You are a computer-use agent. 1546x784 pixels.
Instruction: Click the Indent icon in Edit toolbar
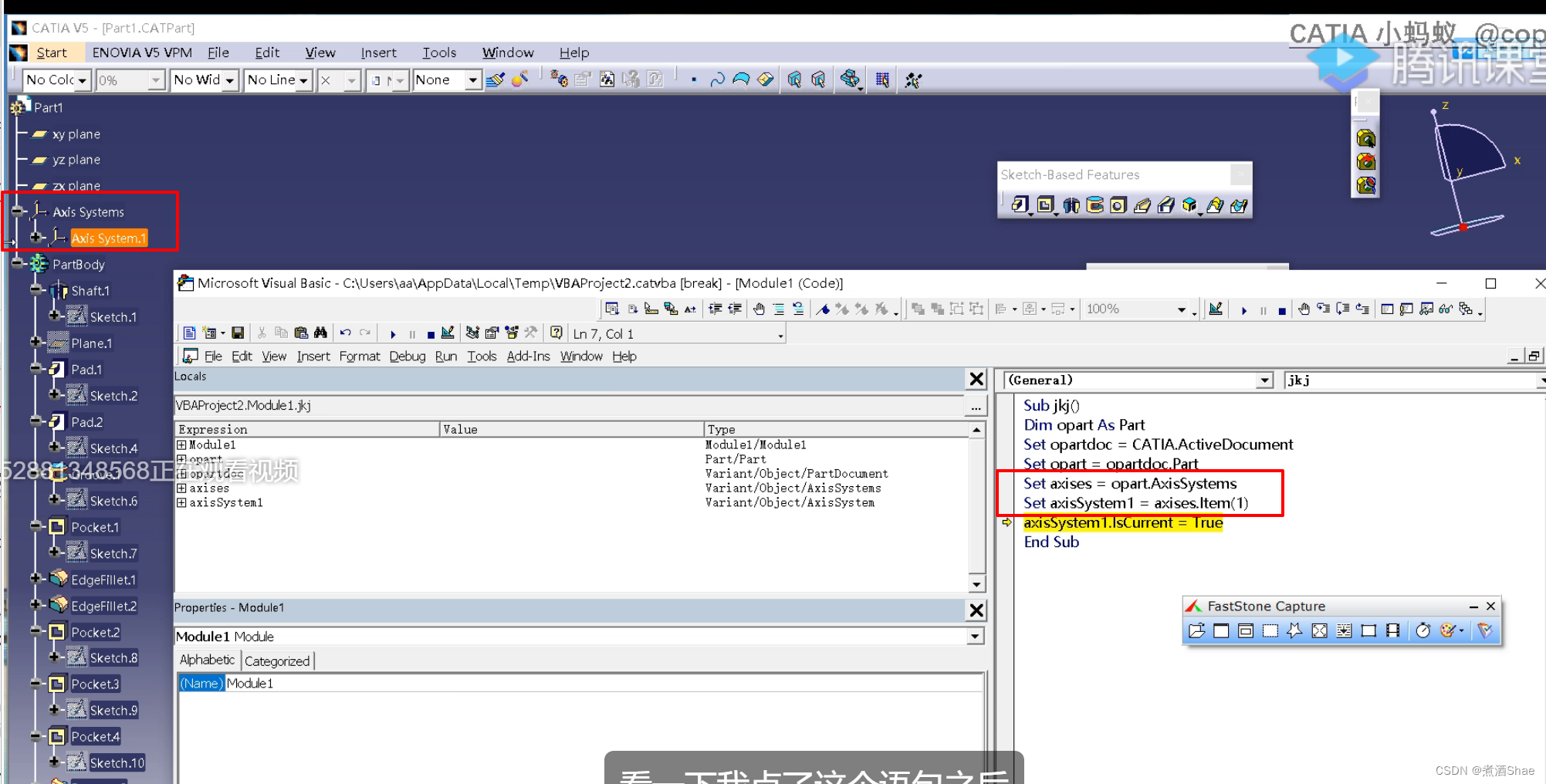pos(715,309)
